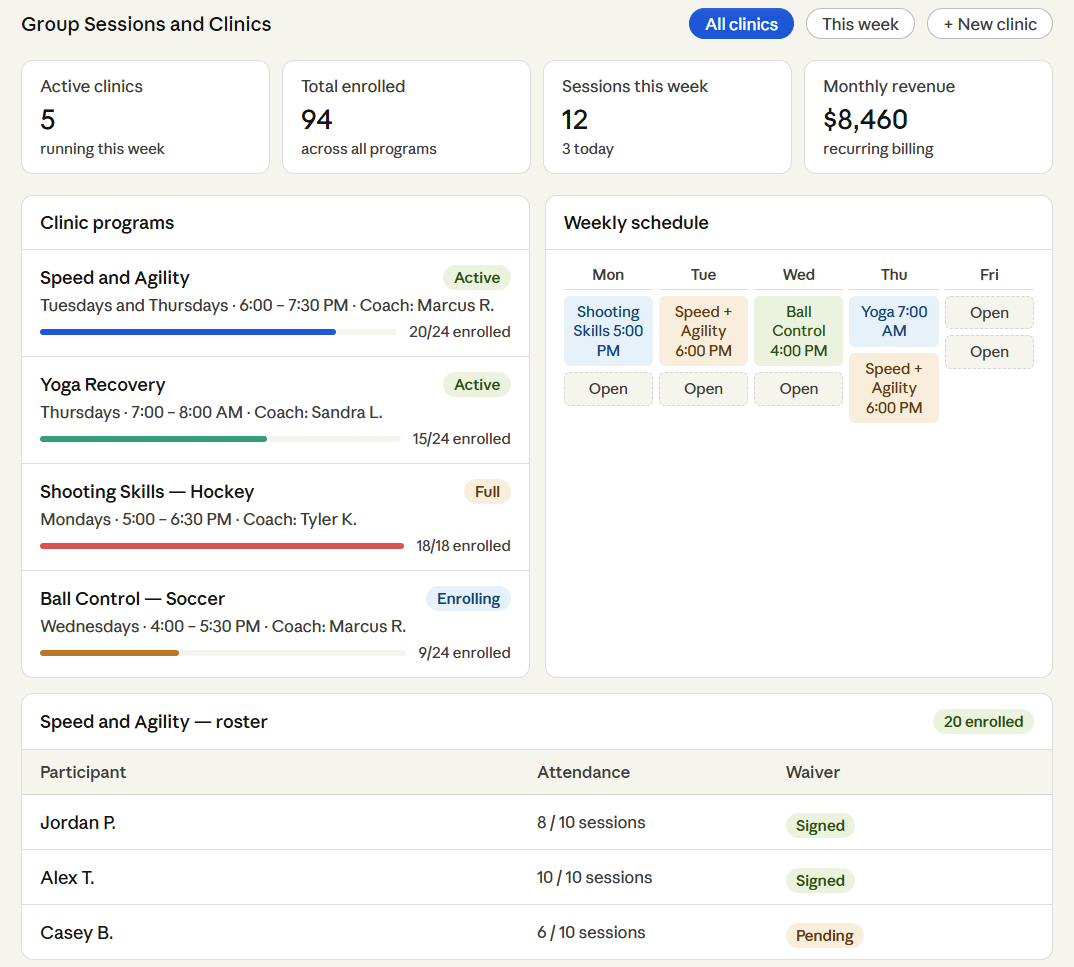Open the Speed and Agility program
The image size is (1074, 967).
[115, 278]
